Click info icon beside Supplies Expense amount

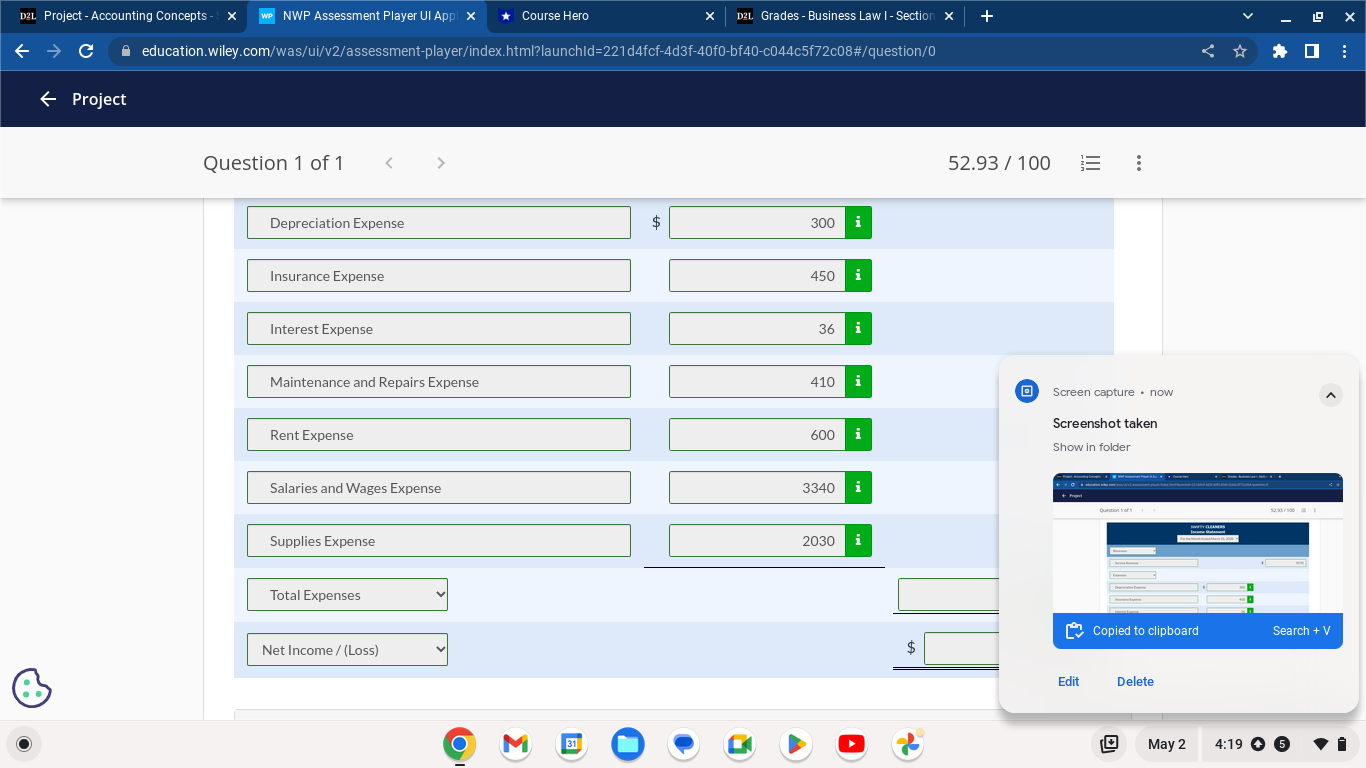pyautogui.click(x=858, y=541)
